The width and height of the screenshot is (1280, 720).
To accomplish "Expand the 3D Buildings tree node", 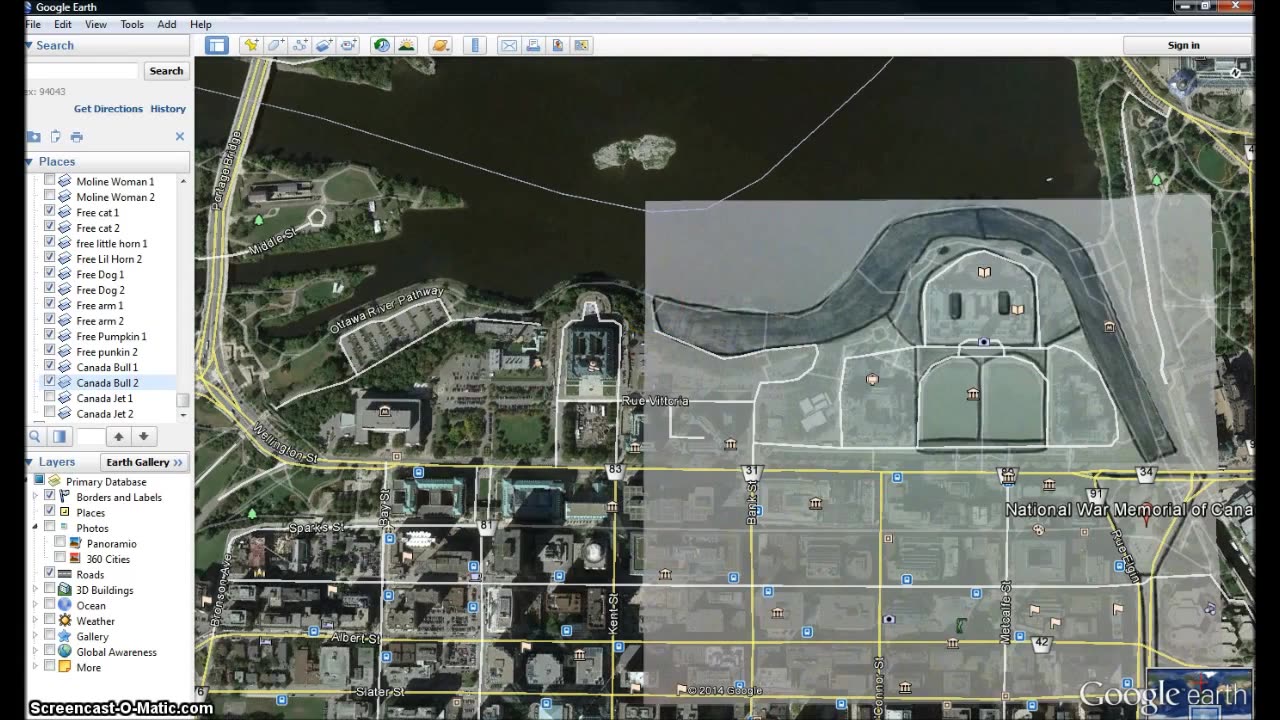I will 36,589.
